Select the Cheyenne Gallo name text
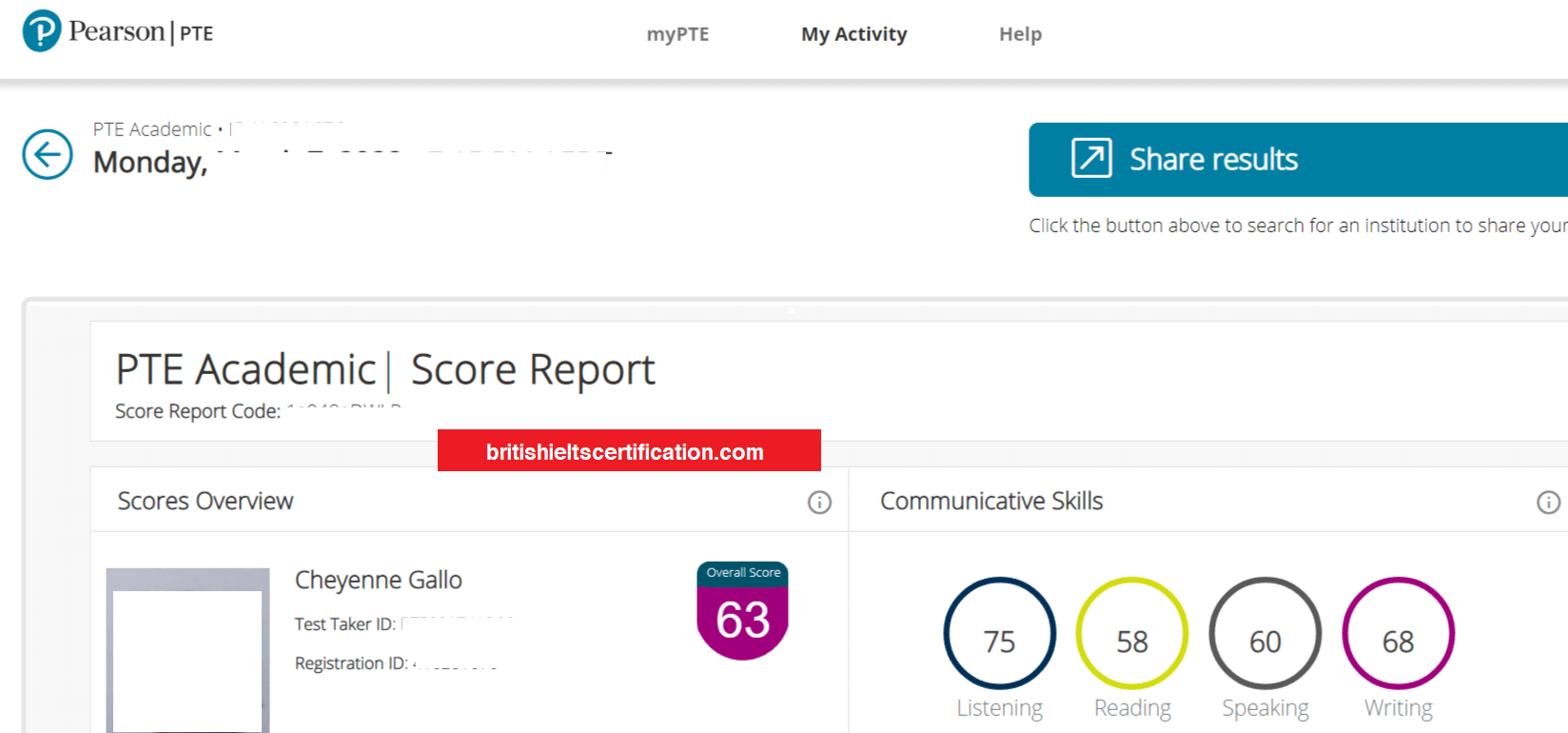 [379, 580]
